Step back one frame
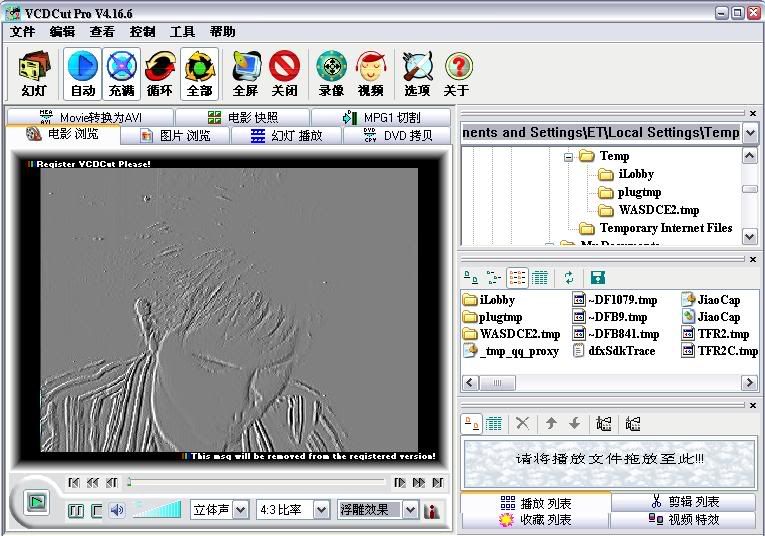Viewport: 765px width, 536px height. (112, 482)
